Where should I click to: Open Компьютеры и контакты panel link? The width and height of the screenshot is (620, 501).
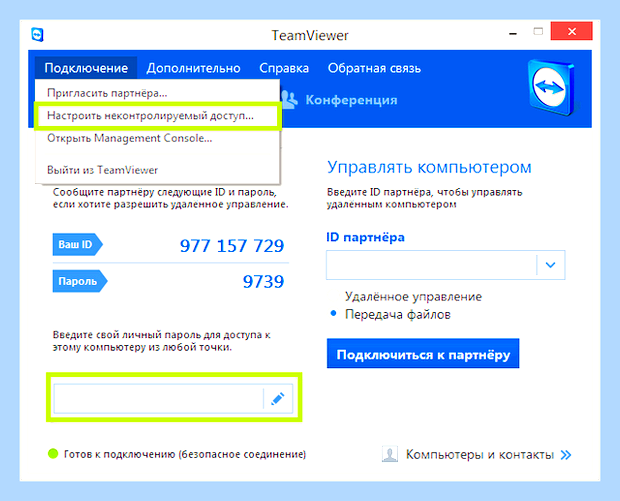(x=480, y=455)
